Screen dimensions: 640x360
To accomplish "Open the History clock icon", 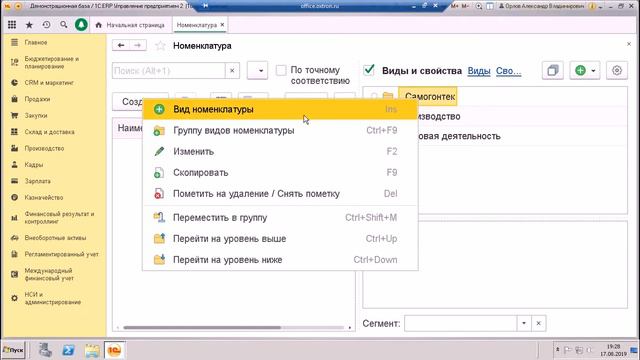I will 47,25.
